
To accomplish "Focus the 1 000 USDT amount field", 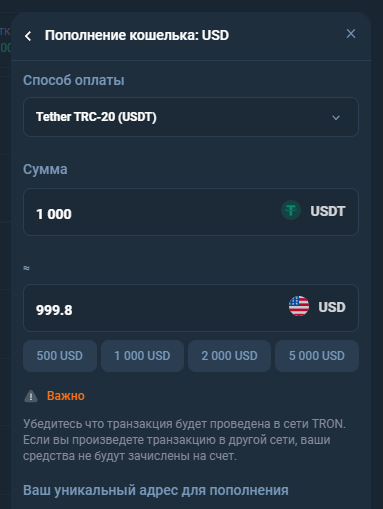I will (x=191, y=212).
